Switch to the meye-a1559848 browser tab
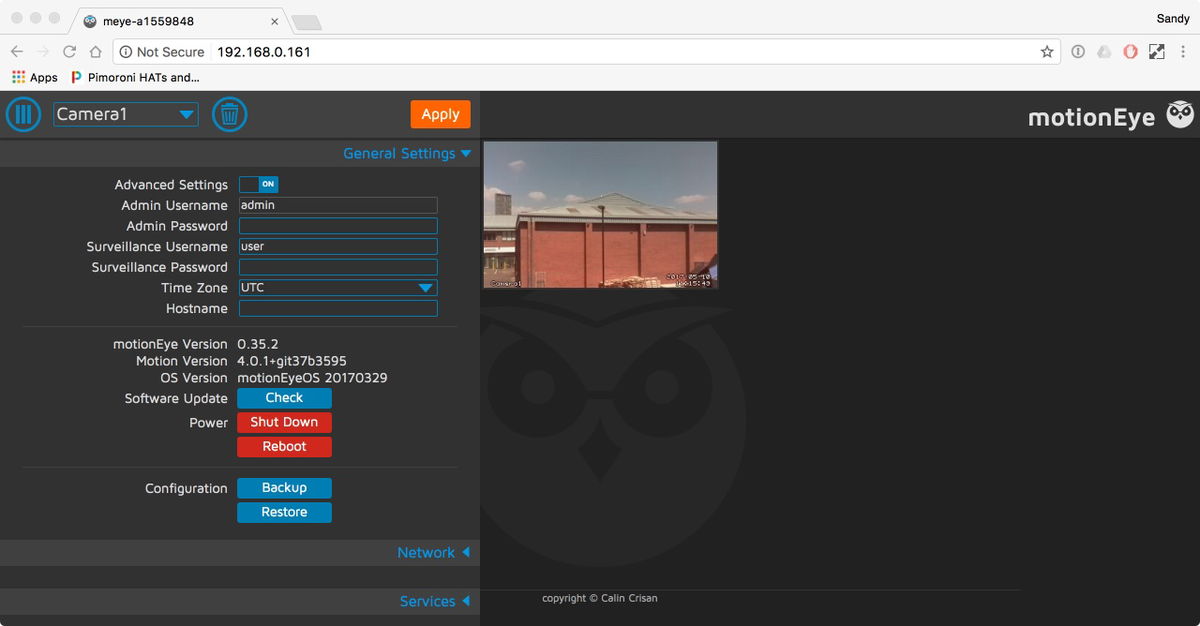Image resolution: width=1200 pixels, height=626 pixels. pyautogui.click(x=160, y=20)
